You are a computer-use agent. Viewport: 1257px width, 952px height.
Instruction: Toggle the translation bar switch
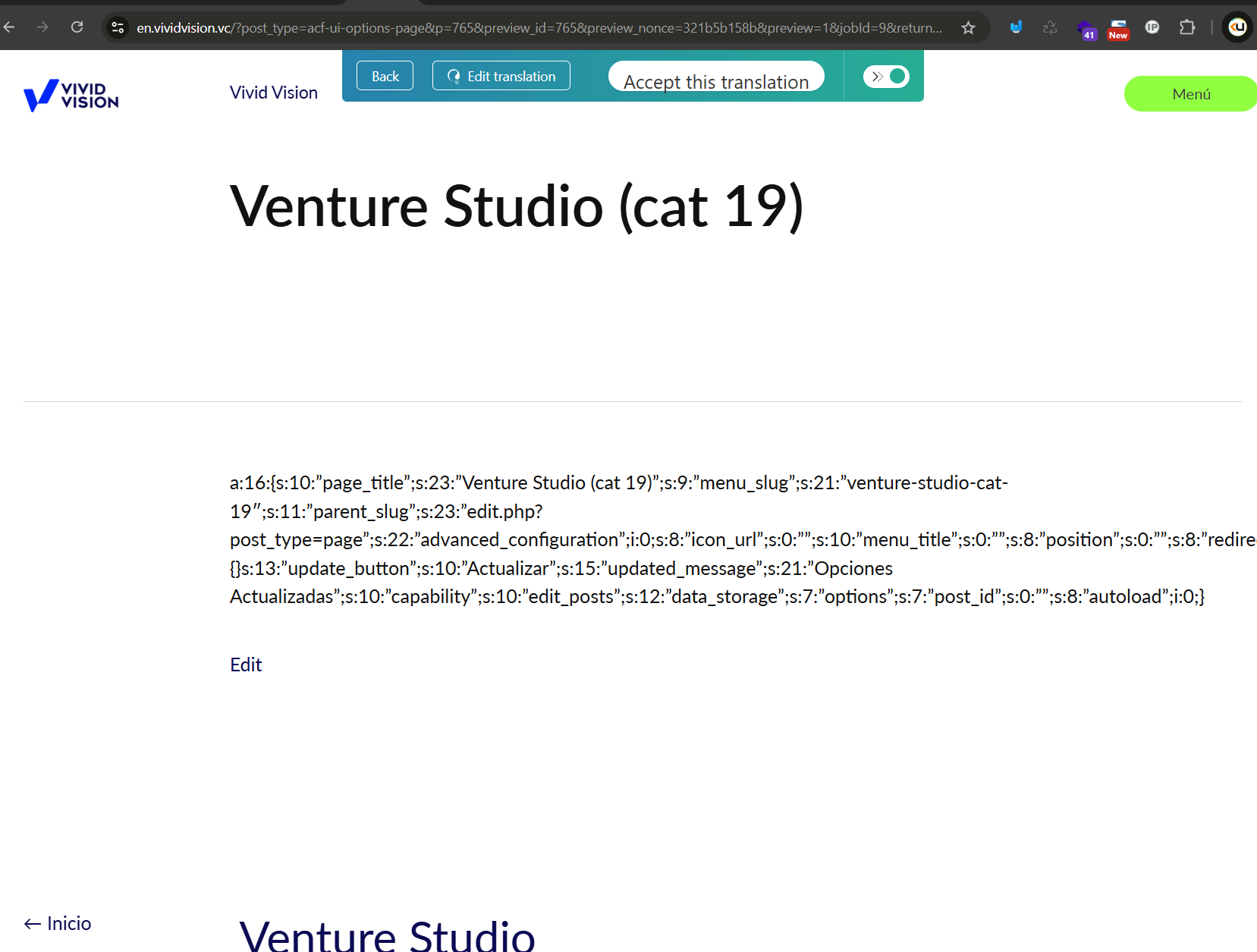[x=886, y=76]
